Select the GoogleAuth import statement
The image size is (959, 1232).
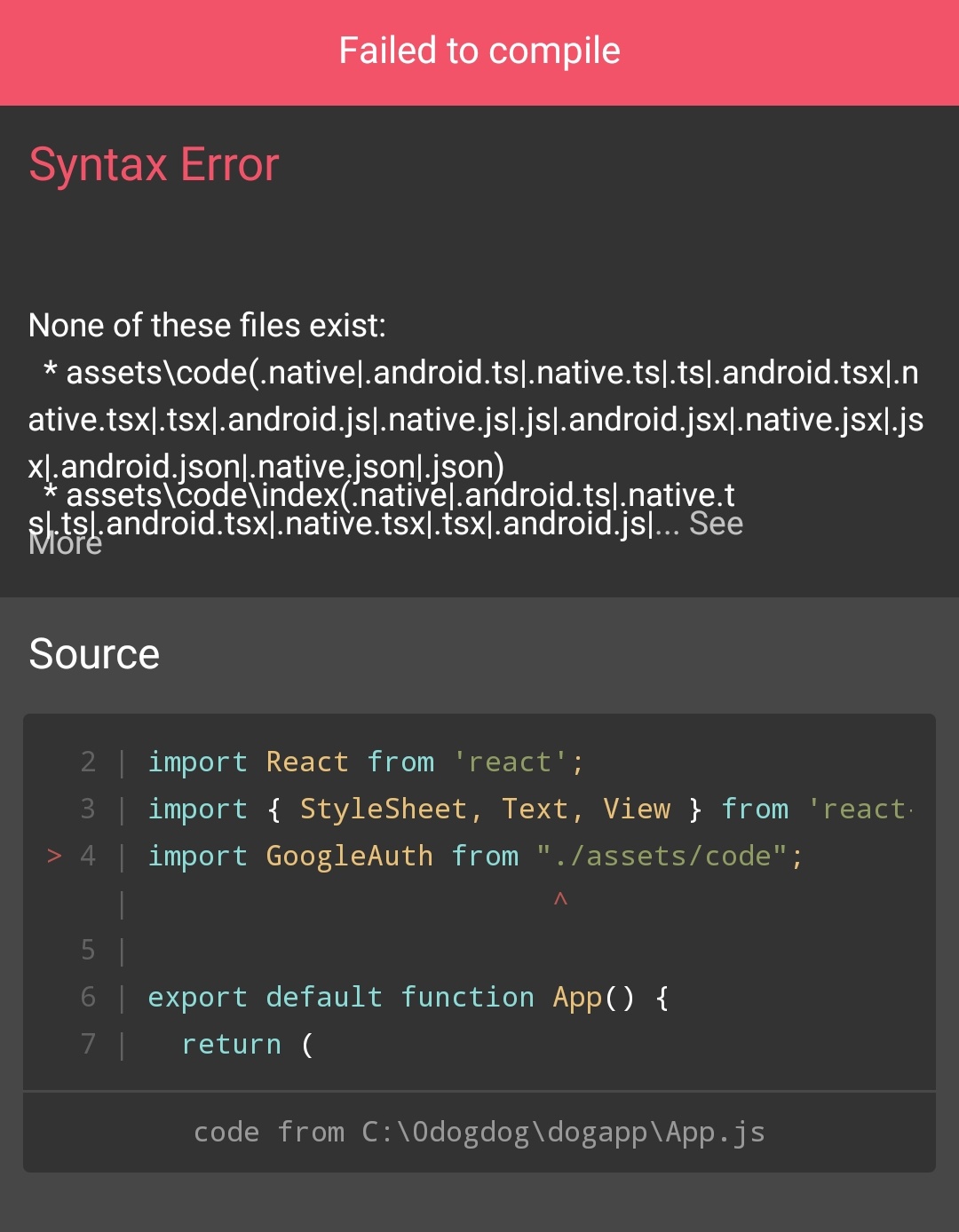tap(475, 856)
